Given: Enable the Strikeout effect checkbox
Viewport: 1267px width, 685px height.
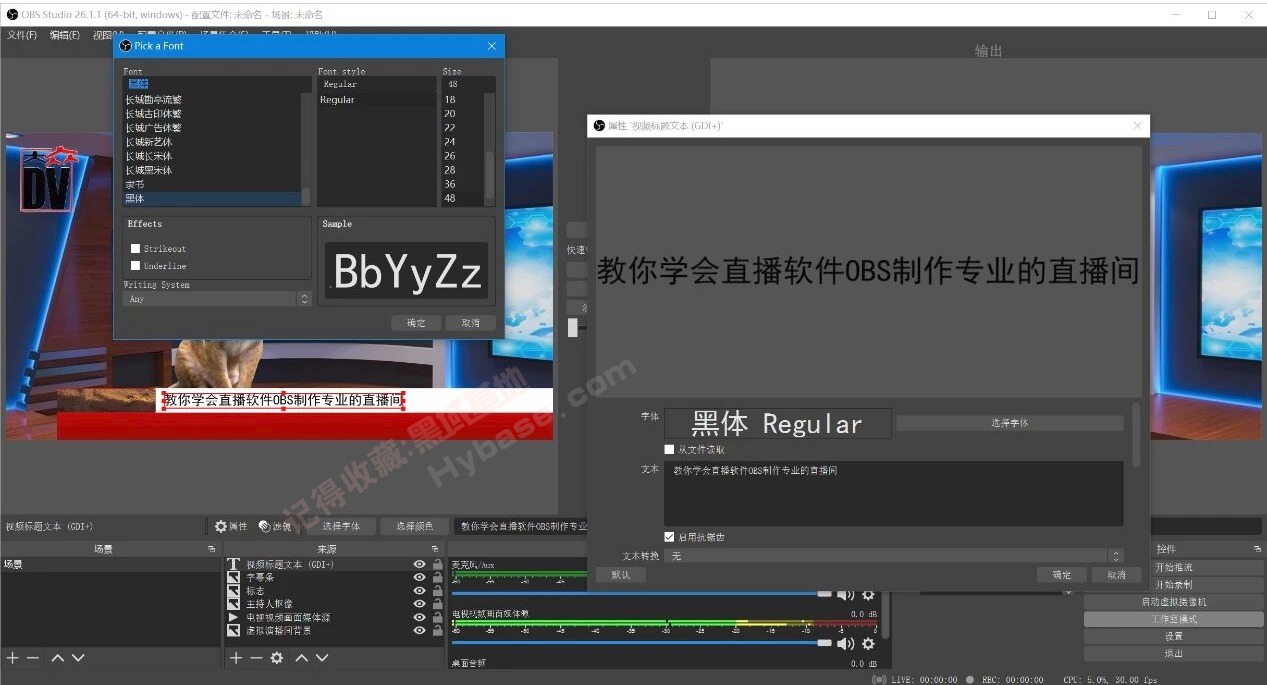Looking at the screenshot, I should [x=137, y=248].
